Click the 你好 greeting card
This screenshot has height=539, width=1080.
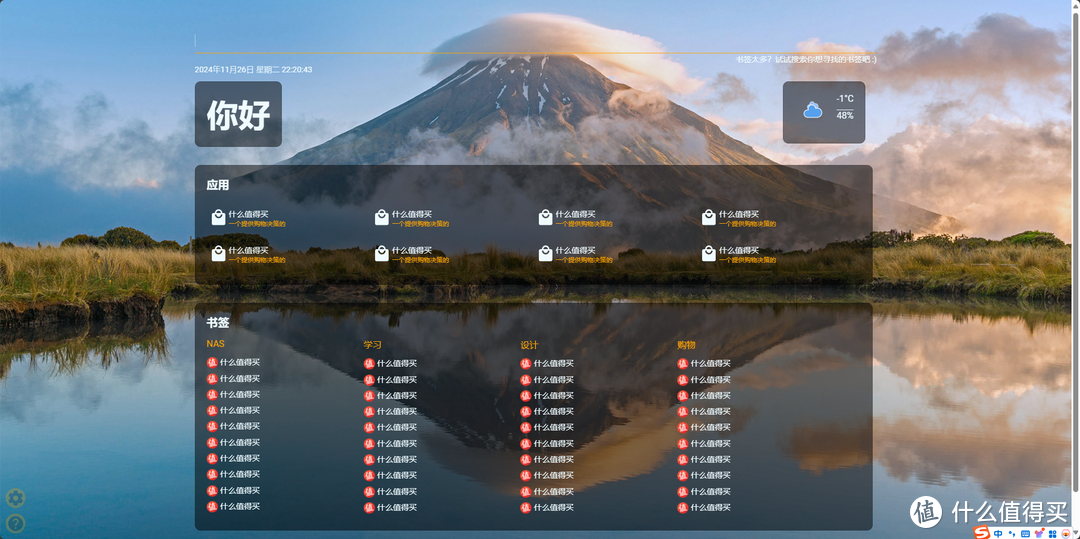238,114
